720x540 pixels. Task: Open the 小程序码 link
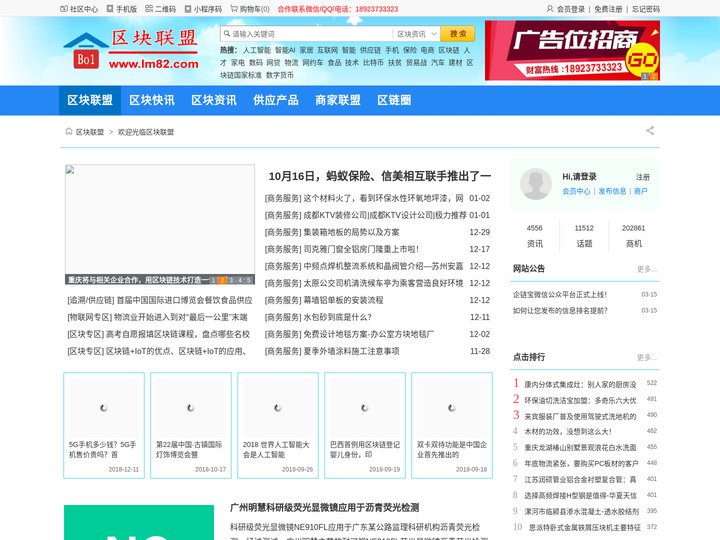[x=203, y=9]
